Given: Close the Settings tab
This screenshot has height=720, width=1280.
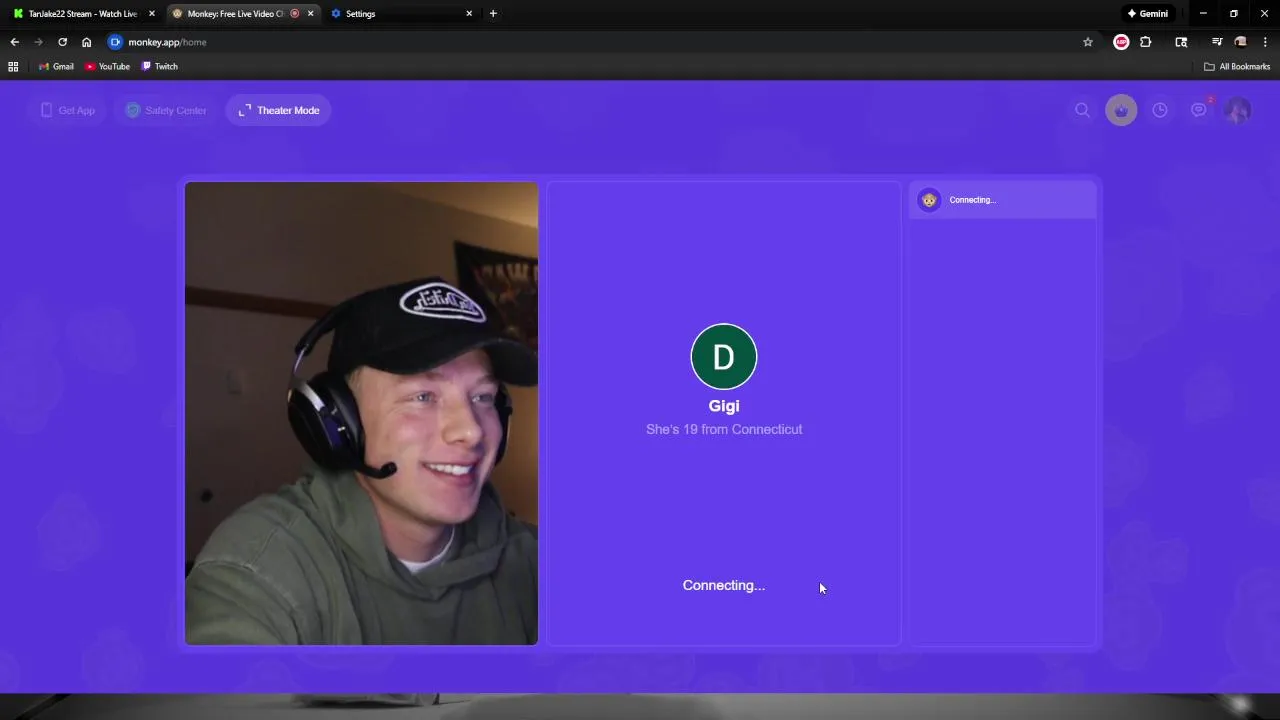Looking at the screenshot, I should point(469,14).
